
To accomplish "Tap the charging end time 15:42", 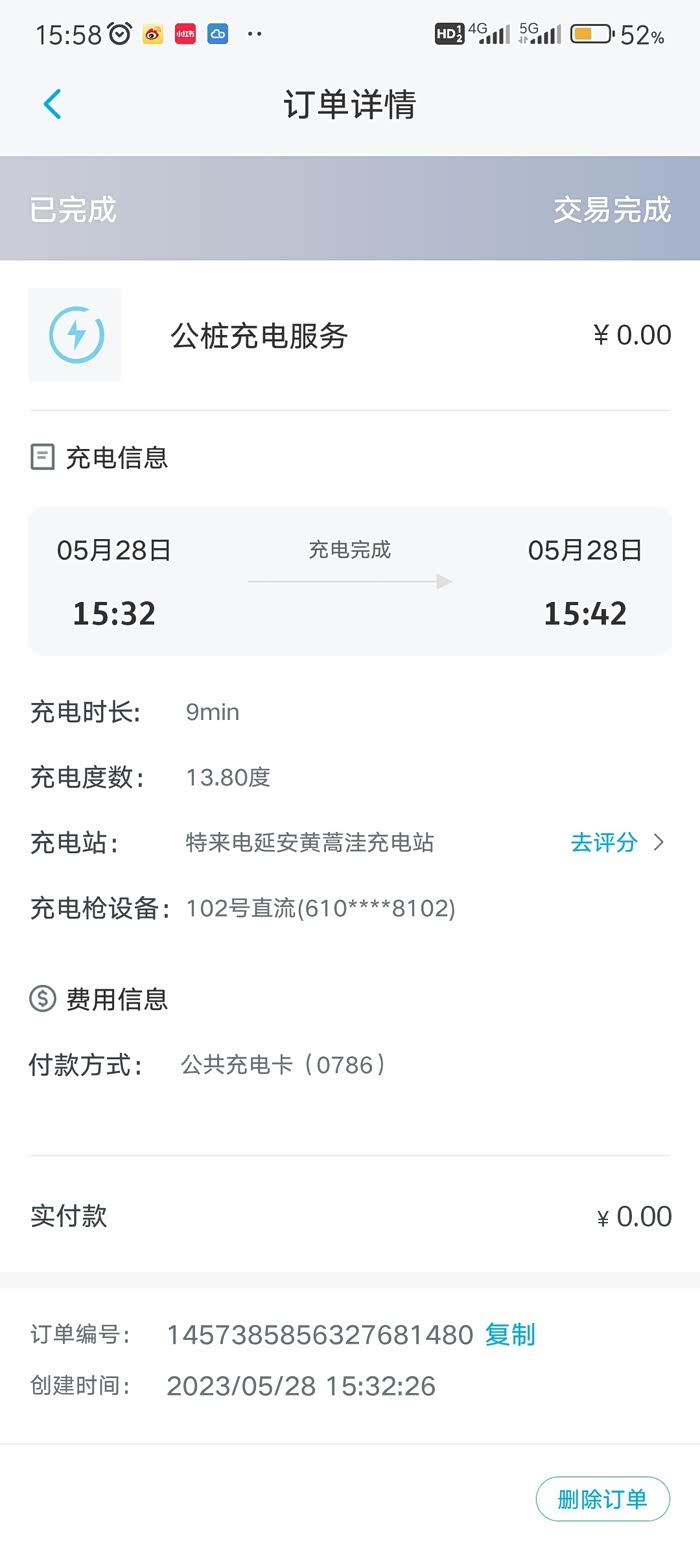I will (x=585, y=613).
